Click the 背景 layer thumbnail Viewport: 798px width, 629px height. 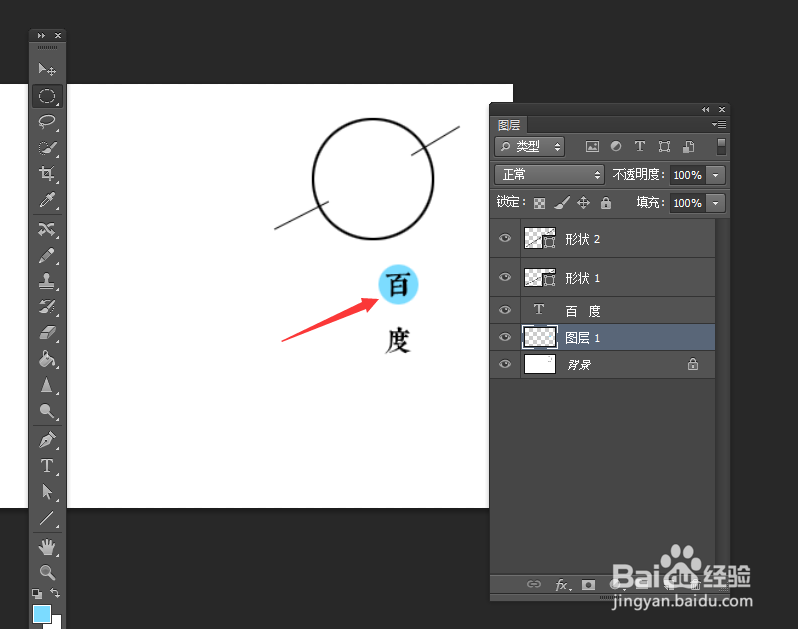[540, 364]
